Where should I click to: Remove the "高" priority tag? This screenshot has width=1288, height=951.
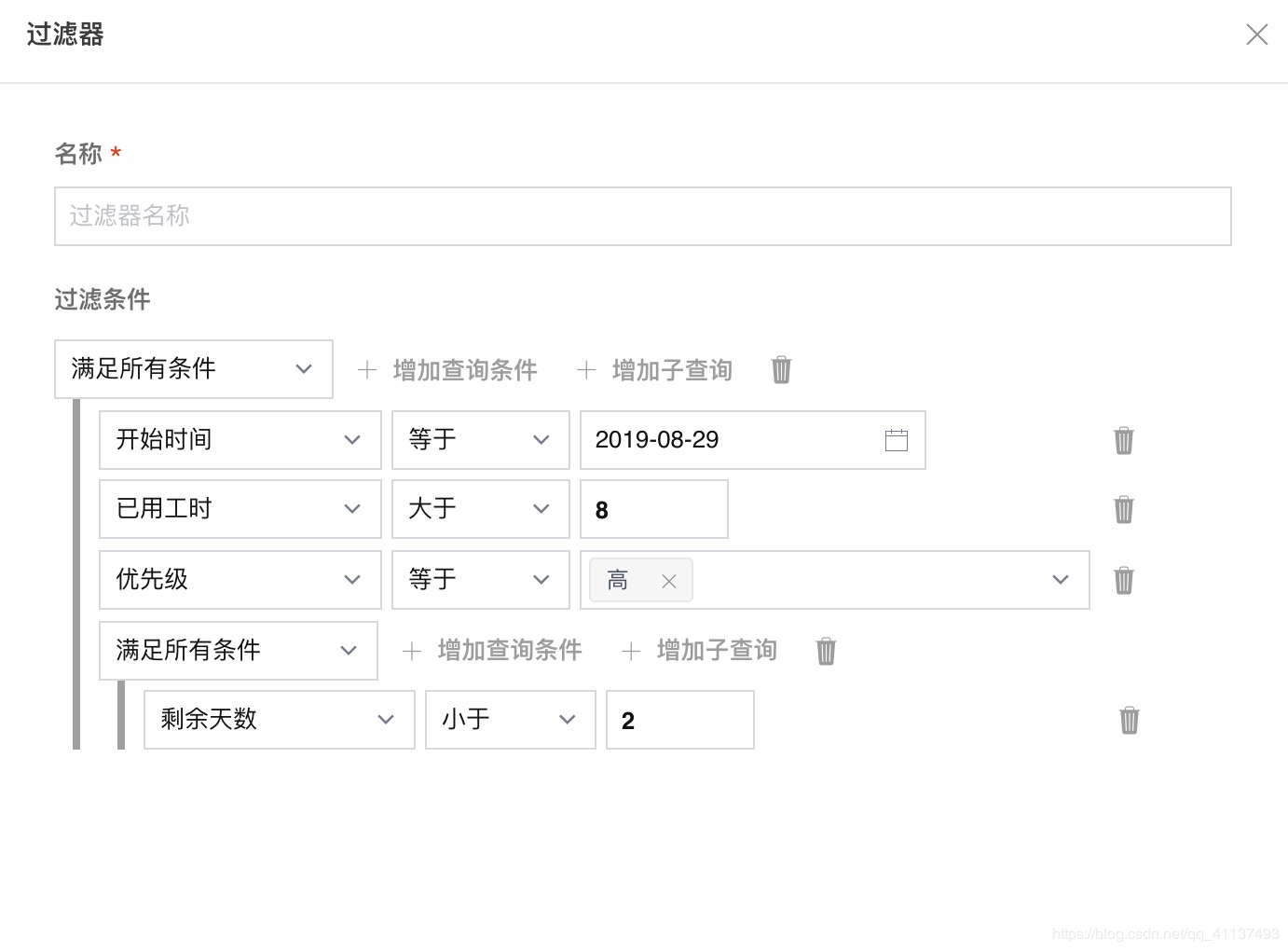(x=668, y=581)
